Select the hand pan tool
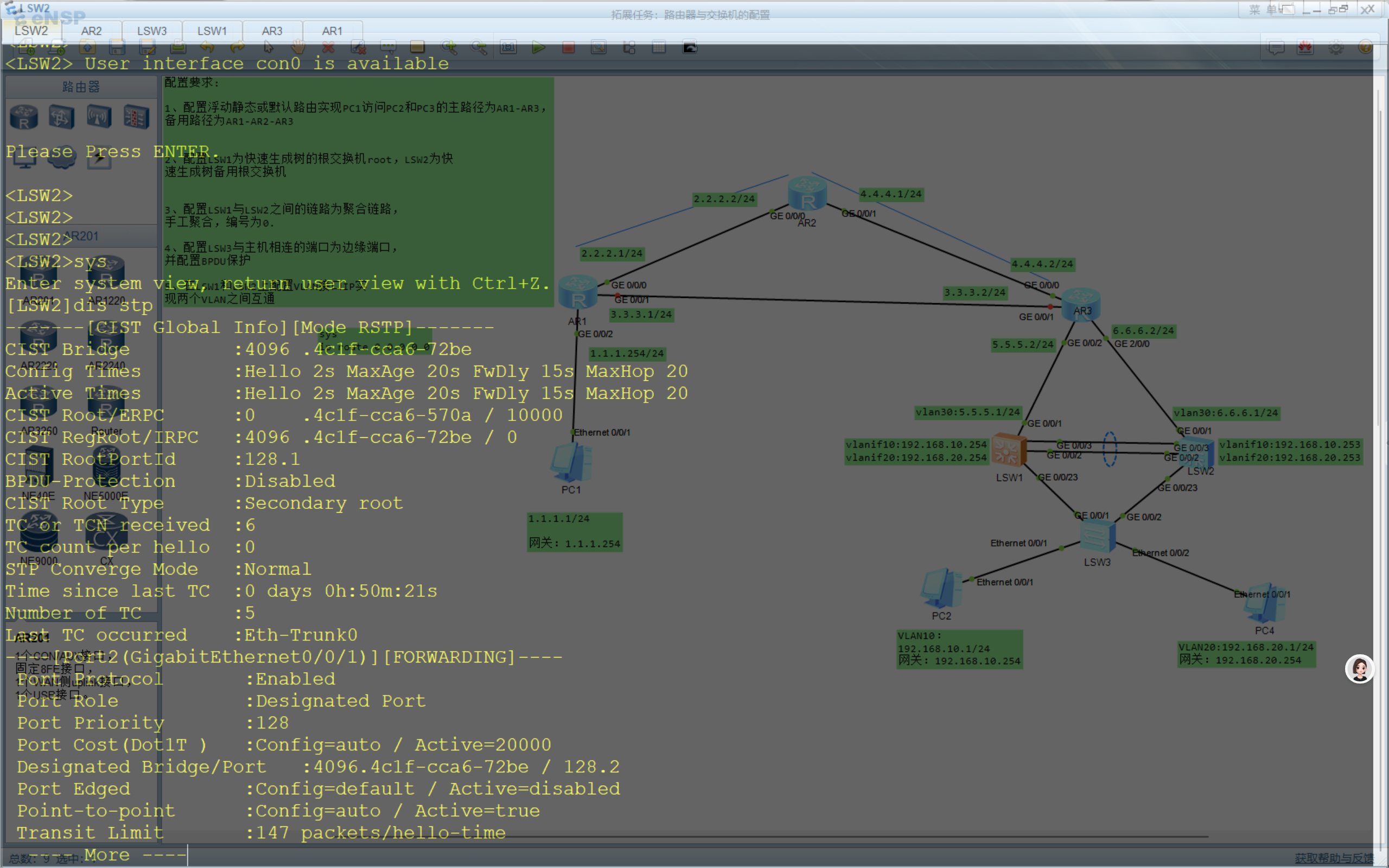Image resolution: width=1389 pixels, height=868 pixels. pyautogui.click(x=298, y=48)
